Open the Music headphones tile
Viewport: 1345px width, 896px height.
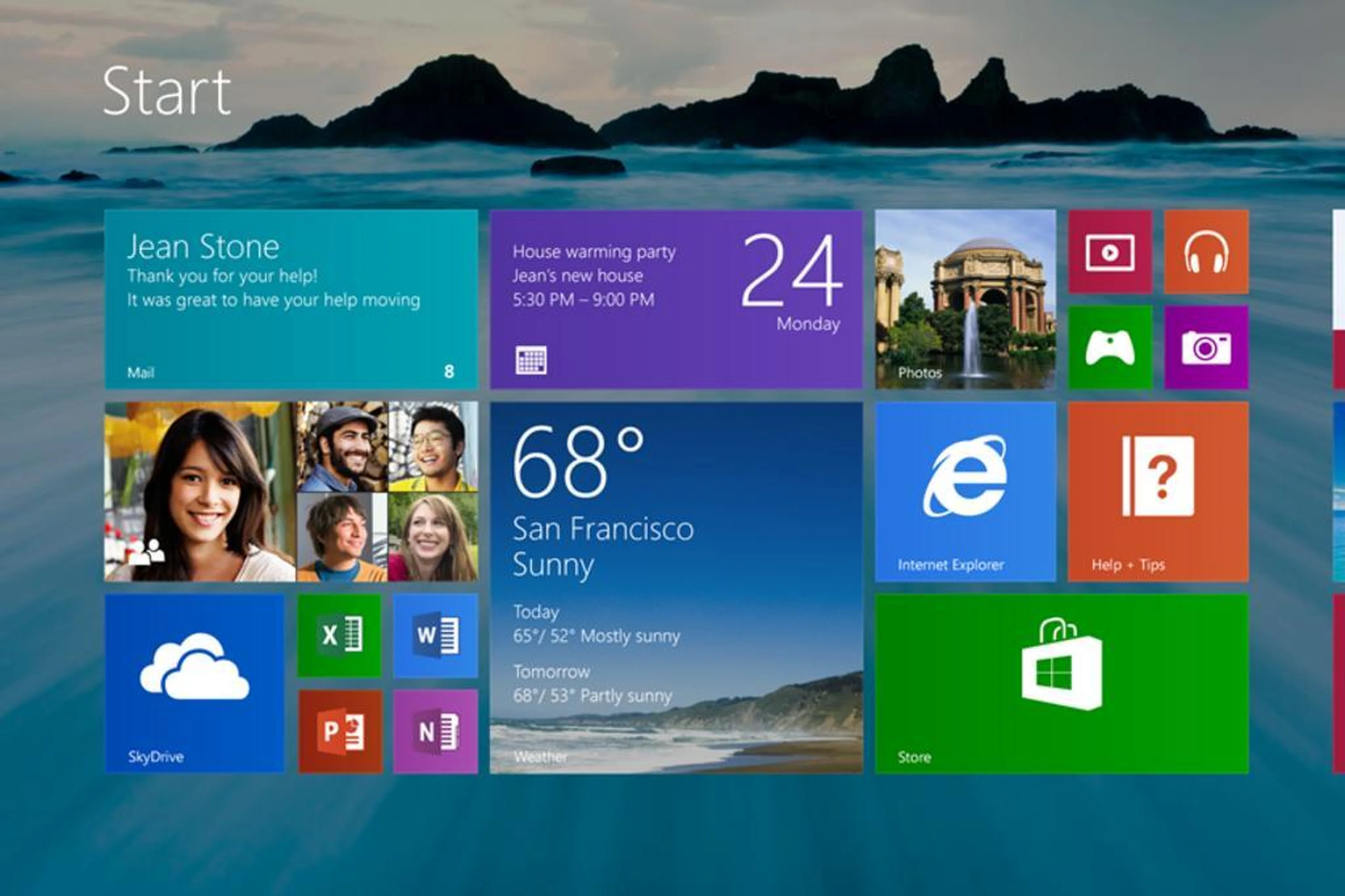(1206, 252)
